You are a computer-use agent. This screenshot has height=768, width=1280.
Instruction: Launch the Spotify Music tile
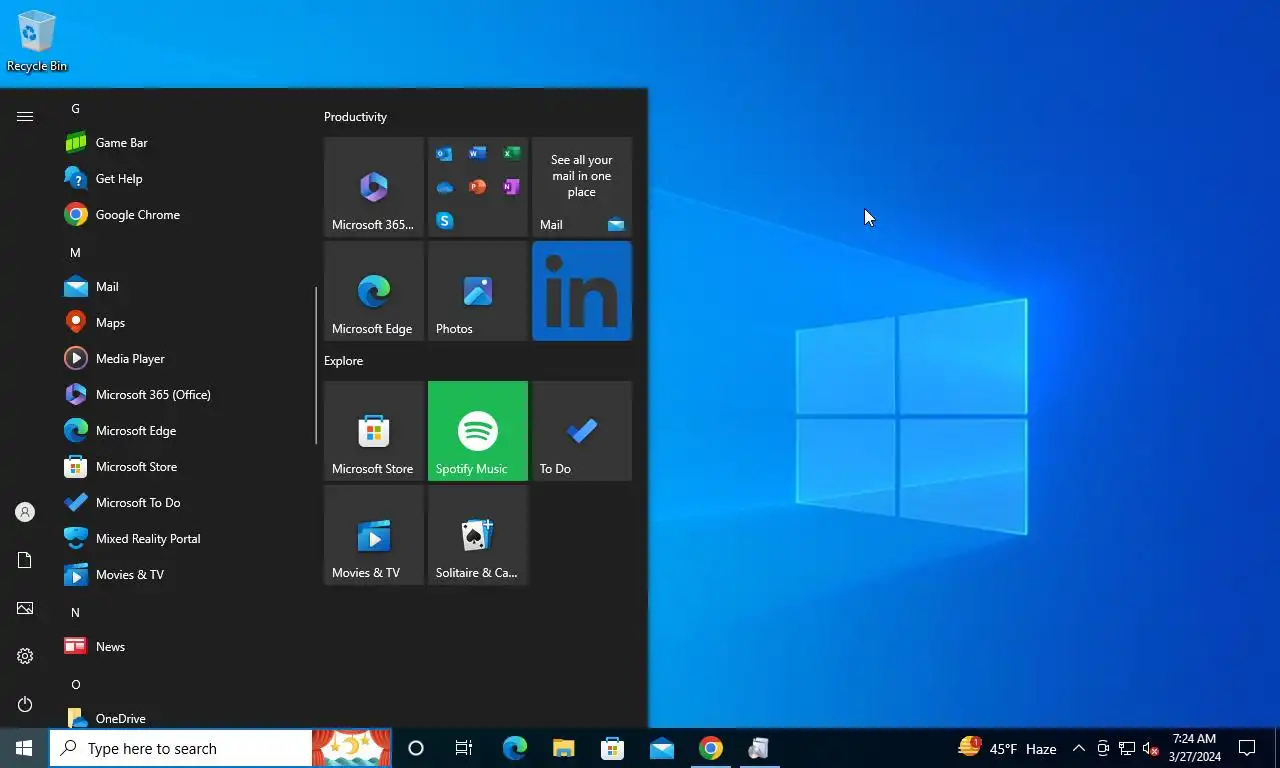click(478, 431)
